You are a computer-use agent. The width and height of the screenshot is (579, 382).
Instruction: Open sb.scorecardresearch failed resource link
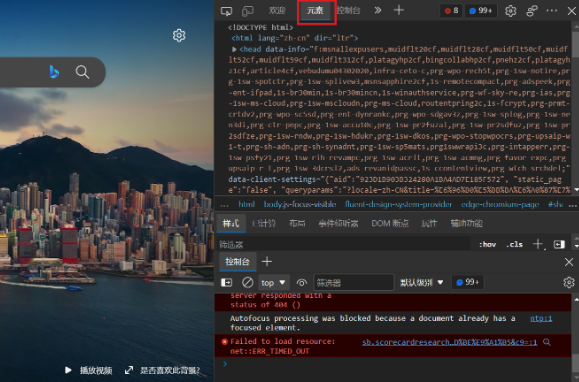(x=449, y=342)
